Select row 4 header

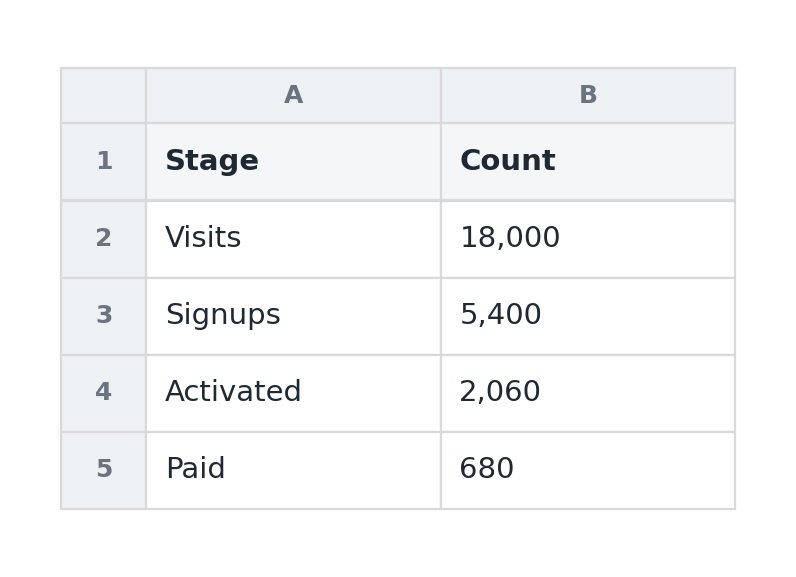click(104, 394)
